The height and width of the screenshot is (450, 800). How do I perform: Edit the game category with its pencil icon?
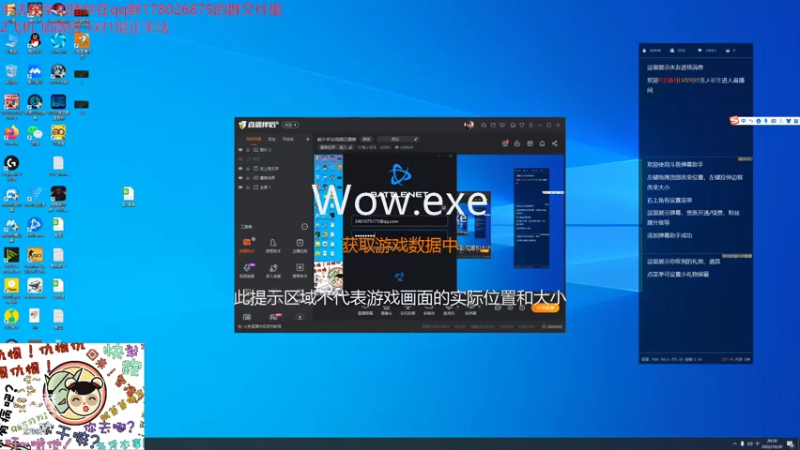click(x=351, y=147)
